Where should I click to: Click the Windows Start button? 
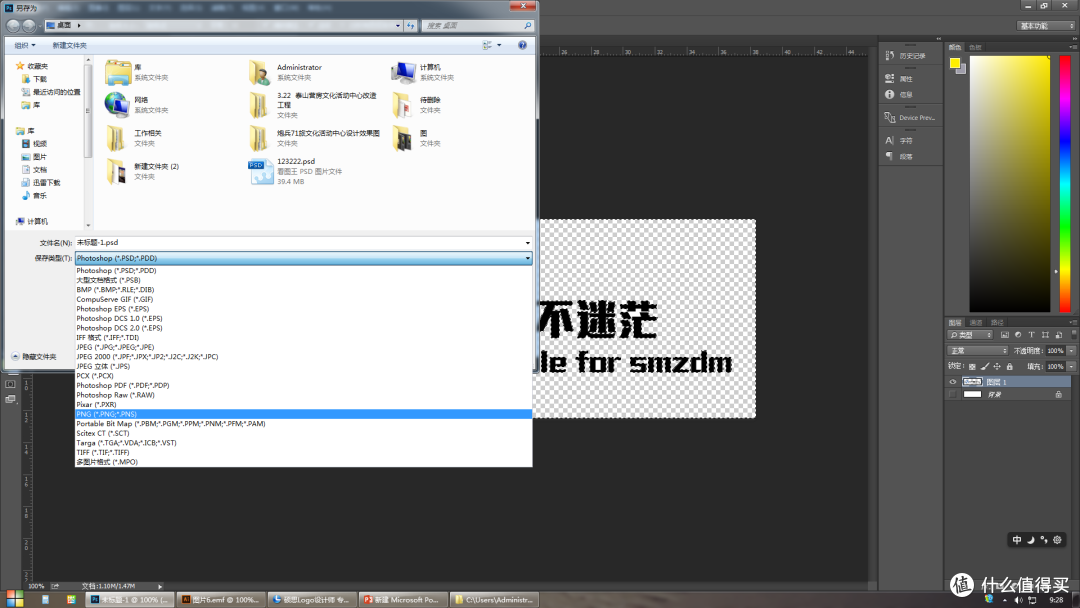point(14,599)
